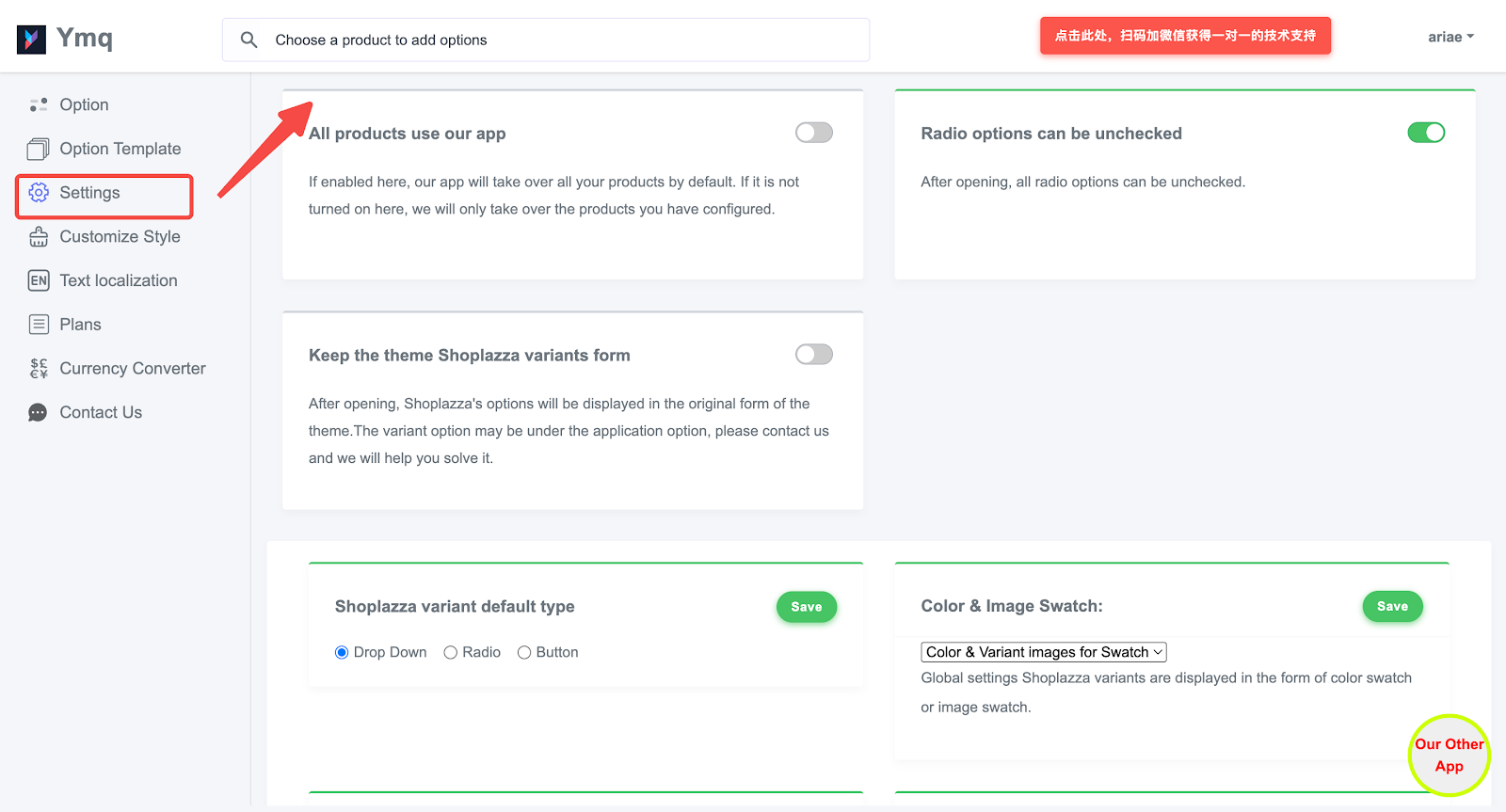The height and width of the screenshot is (812, 1506).
Task: Click the Text localization EN icon
Action: pos(39,280)
